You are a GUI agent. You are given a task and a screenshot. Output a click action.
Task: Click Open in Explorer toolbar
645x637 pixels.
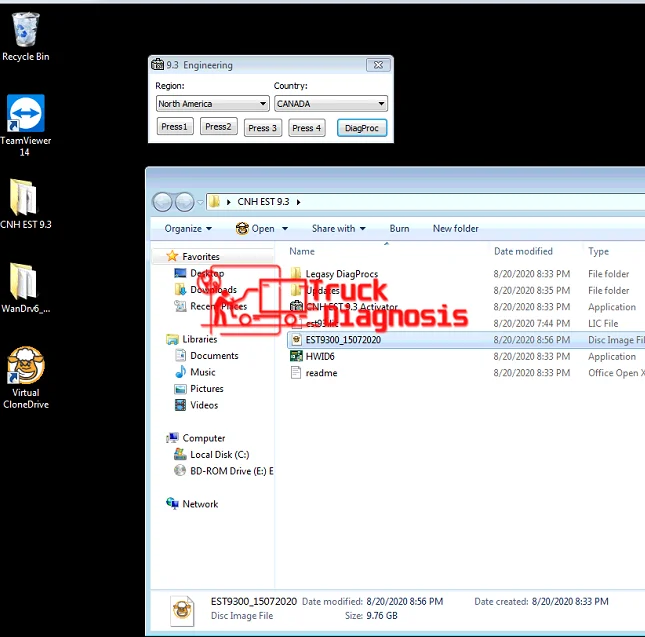pos(255,229)
